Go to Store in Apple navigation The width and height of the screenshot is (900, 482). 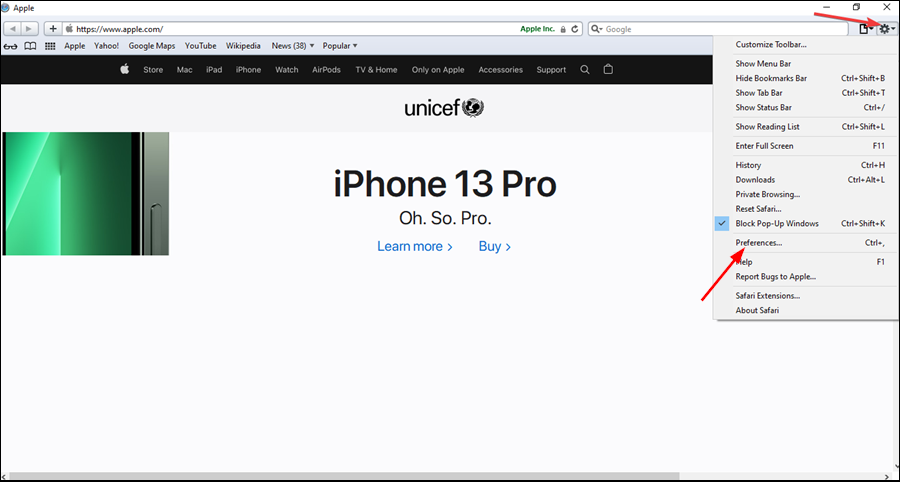click(153, 69)
